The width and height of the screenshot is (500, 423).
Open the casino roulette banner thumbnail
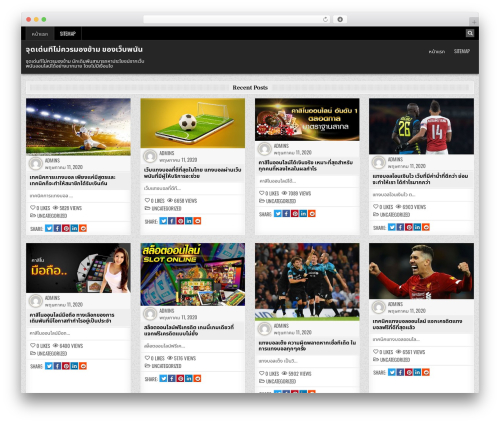coord(307,119)
